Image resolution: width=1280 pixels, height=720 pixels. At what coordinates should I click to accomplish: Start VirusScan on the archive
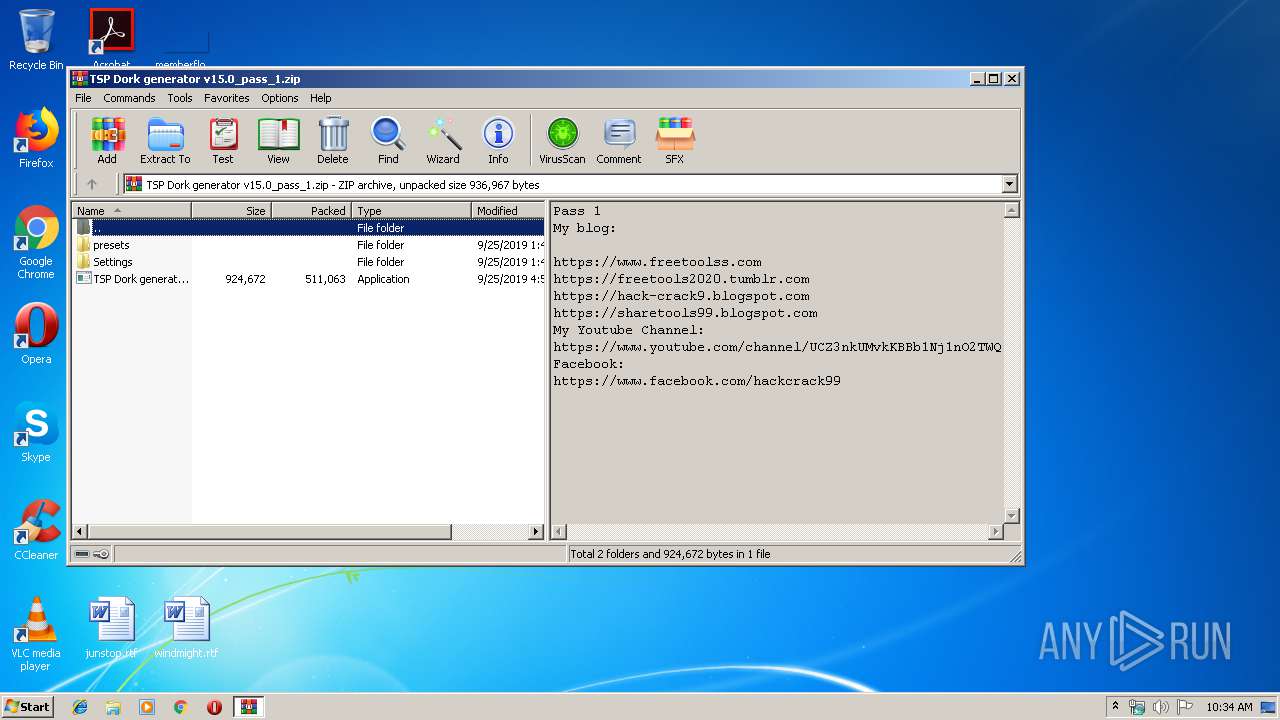click(x=562, y=140)
